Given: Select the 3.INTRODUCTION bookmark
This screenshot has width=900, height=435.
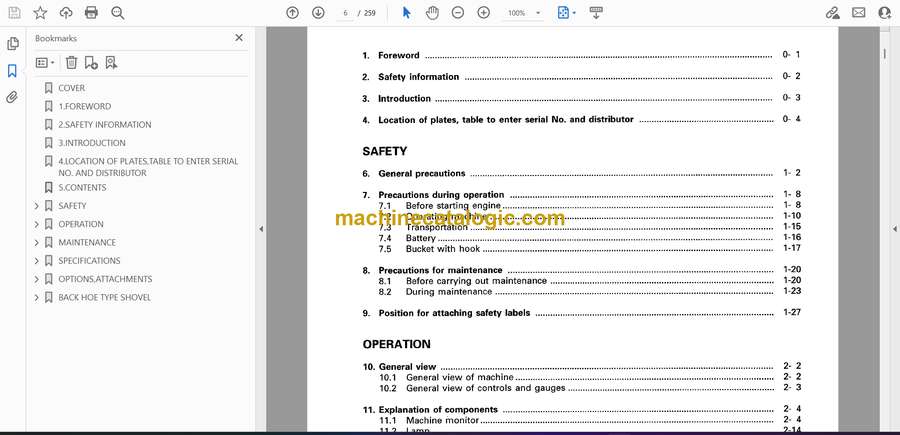Looking at the screenshot, I should coord(92,143).
